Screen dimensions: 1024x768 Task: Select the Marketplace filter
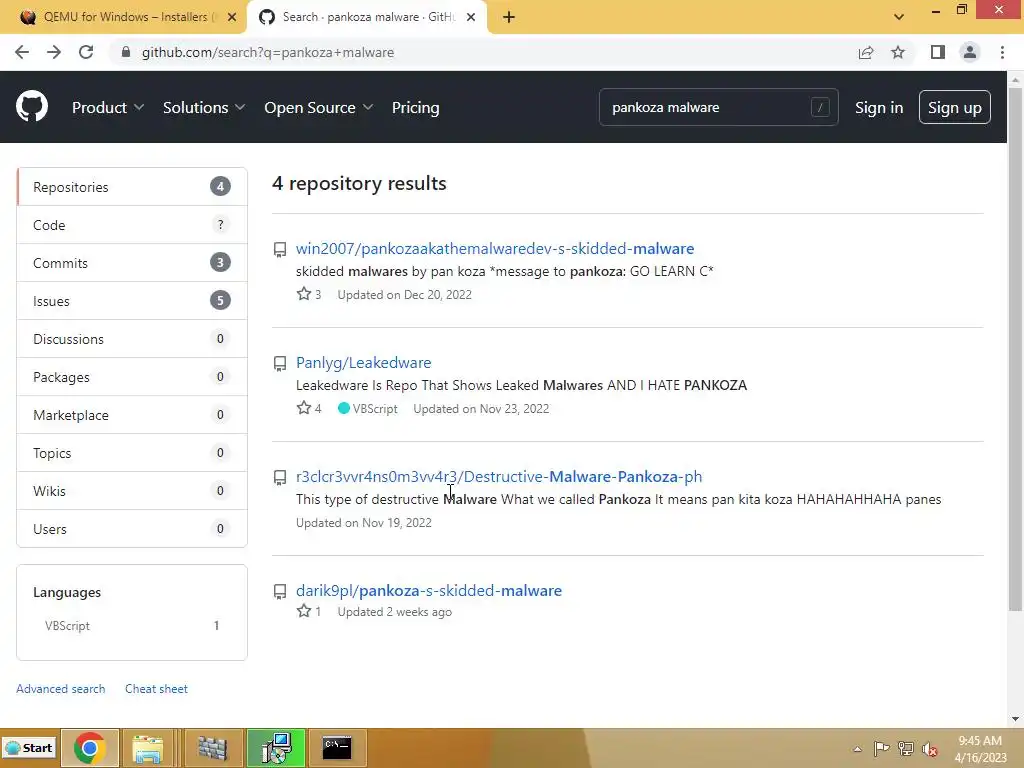coord(132,415)
